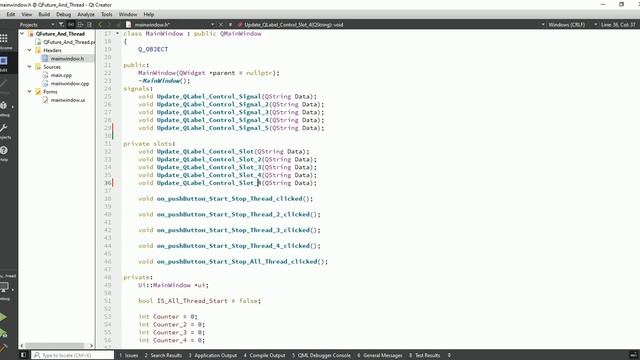640x360 pixels.
Task: Open the Tools menu
Action: [107, 14]
